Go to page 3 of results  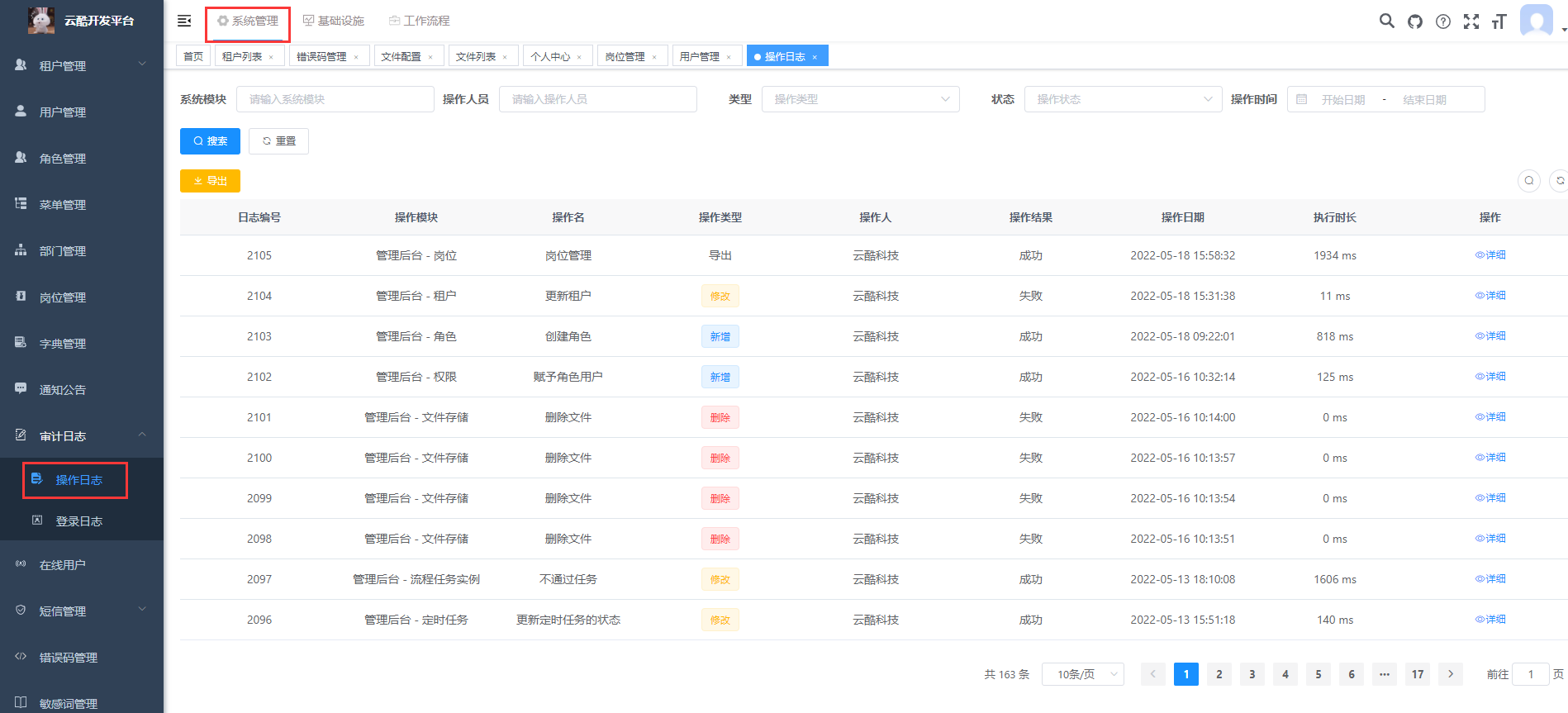[x=1252, y=674]
